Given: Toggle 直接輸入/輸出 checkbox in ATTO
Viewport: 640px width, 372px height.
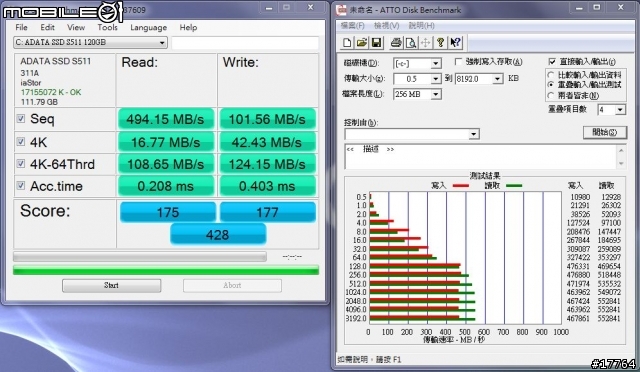Looking at the screenshot, I should click(x=552, y=62).
